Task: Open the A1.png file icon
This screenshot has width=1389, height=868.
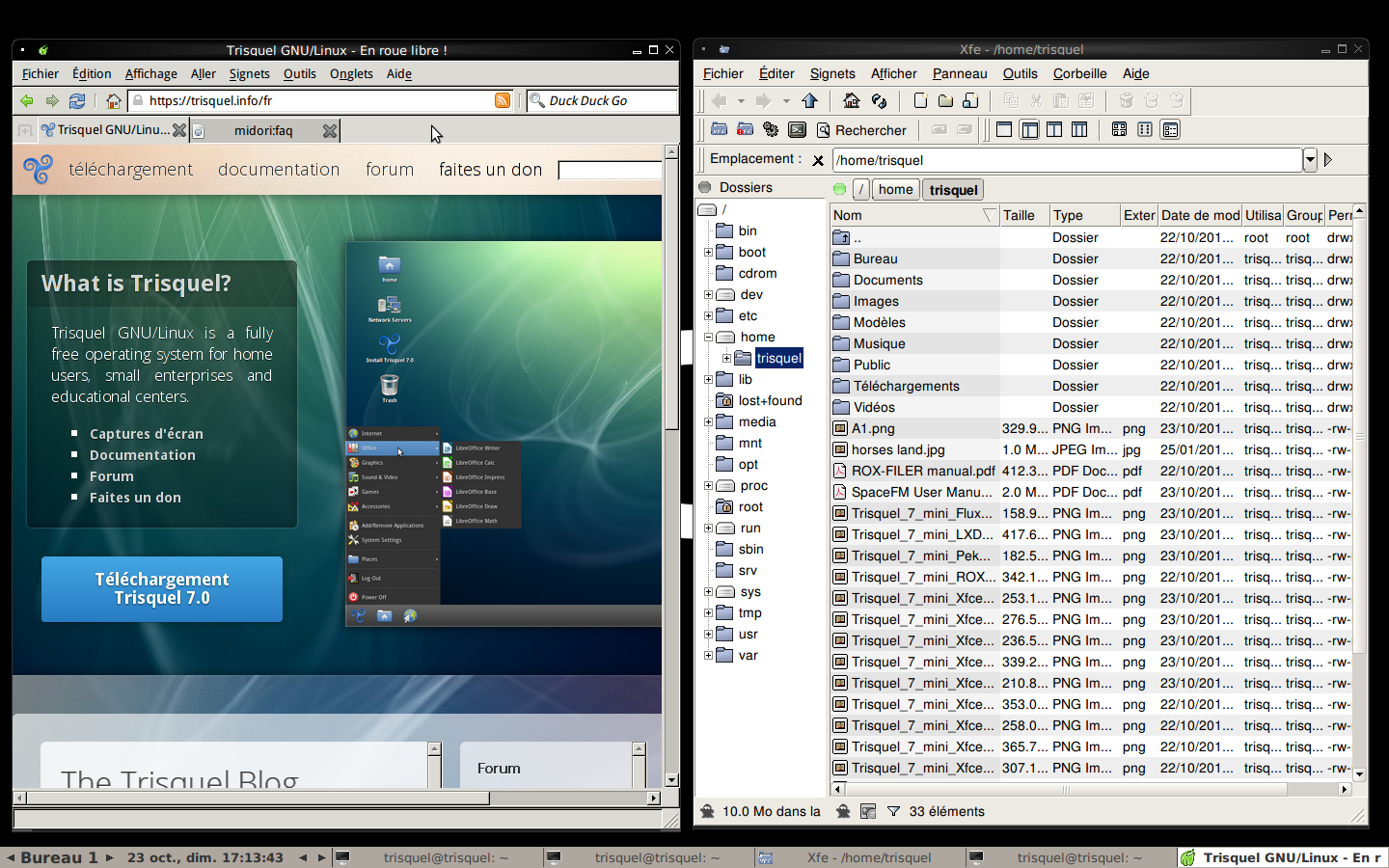Action: click(x=840, y=428)
